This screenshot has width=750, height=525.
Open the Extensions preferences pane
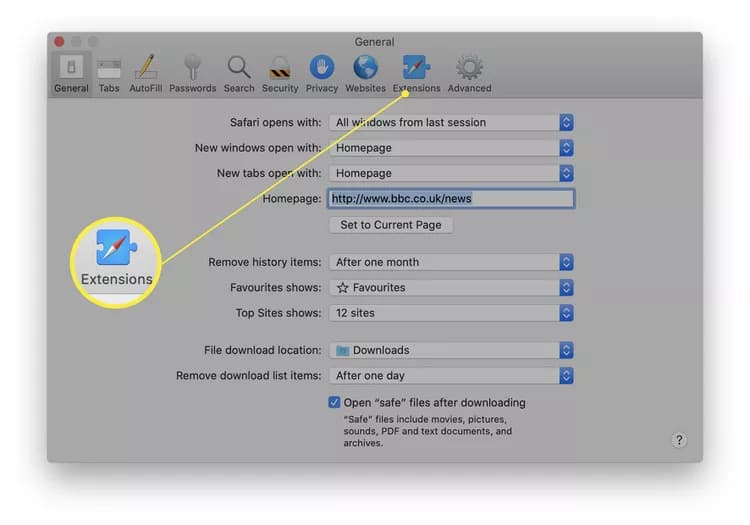click(416, 74)
